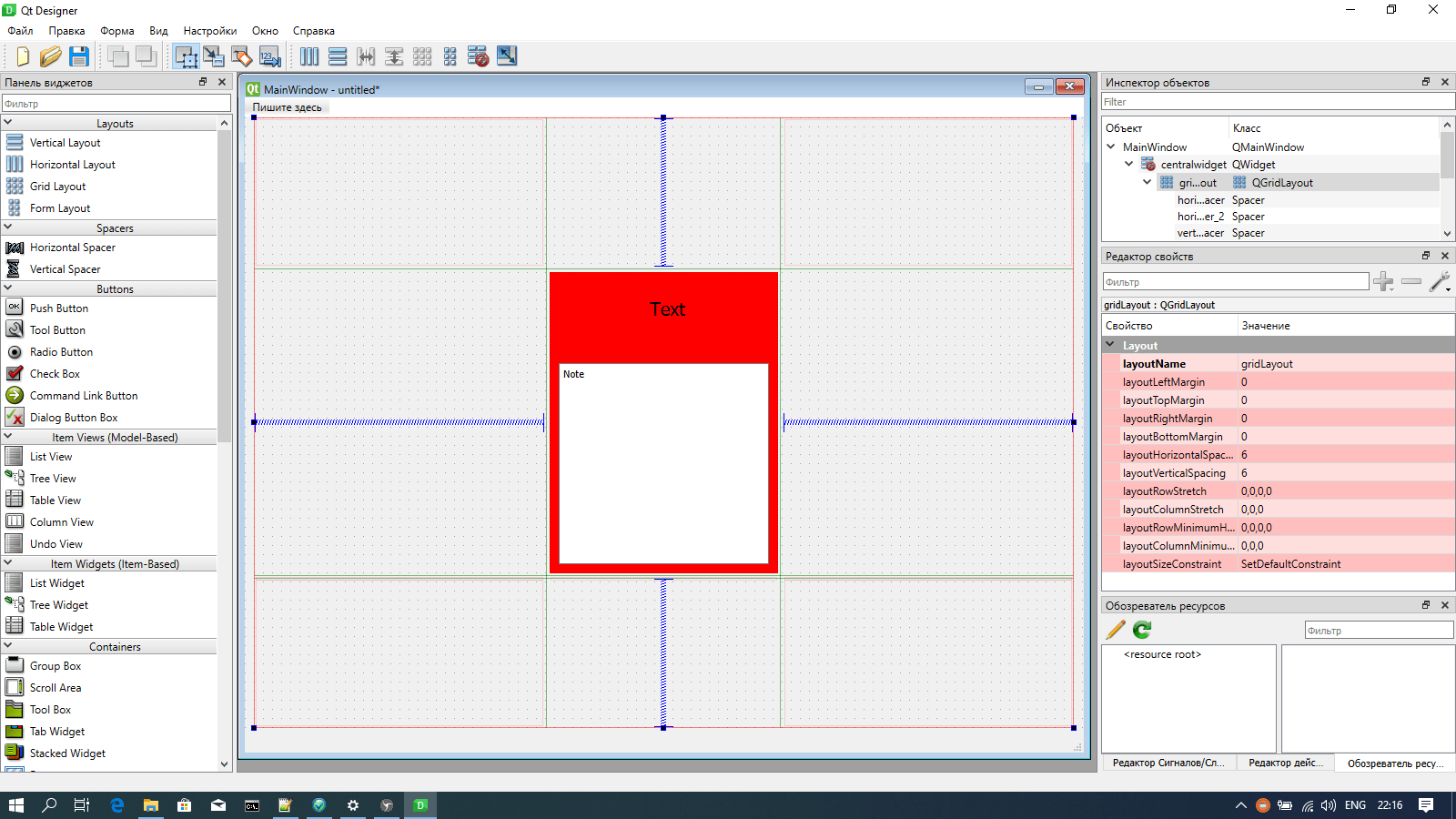
Task: Apply the Lay Out in a Grid tool
Action: [x=422, y=56]
